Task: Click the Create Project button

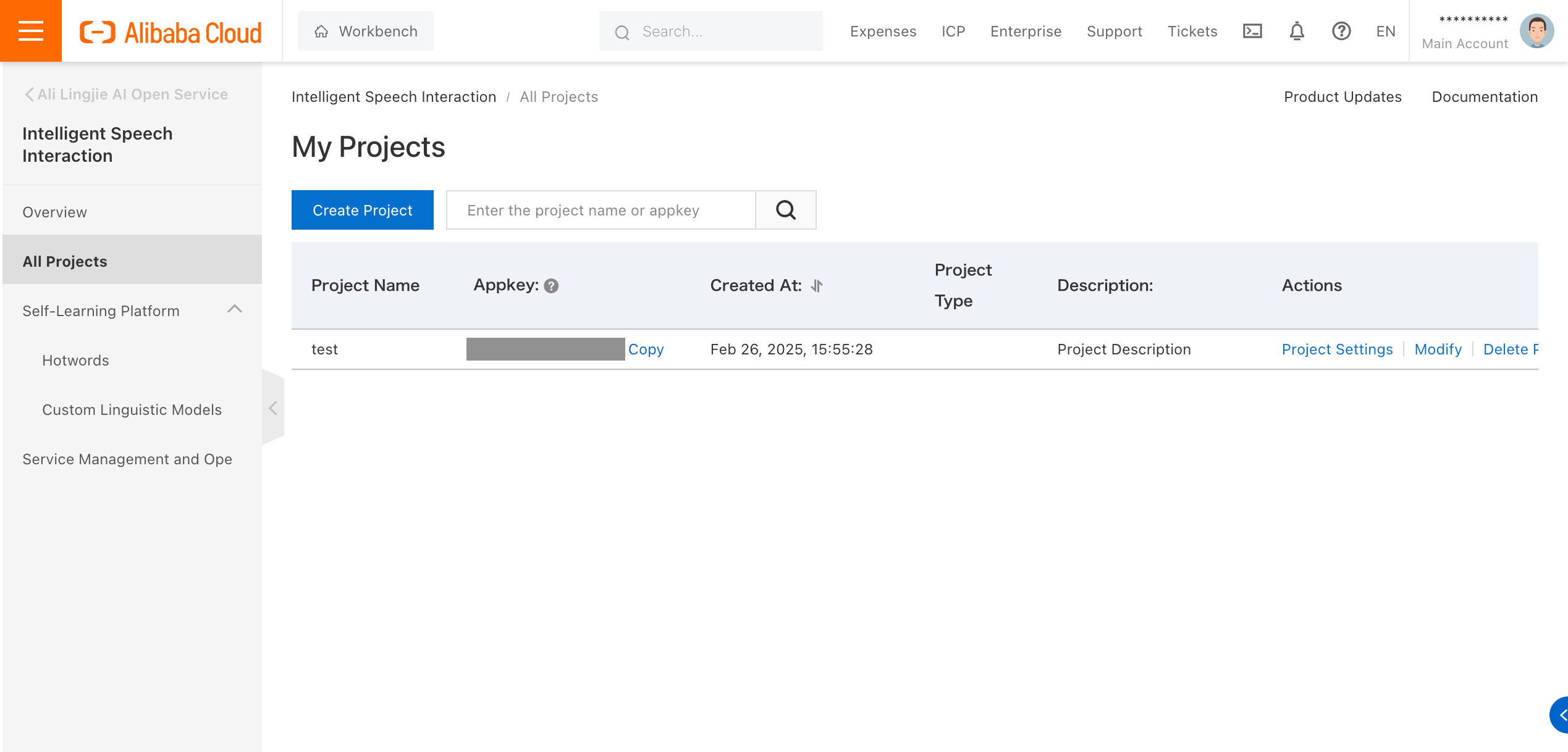Action: [x=362, y=210]
